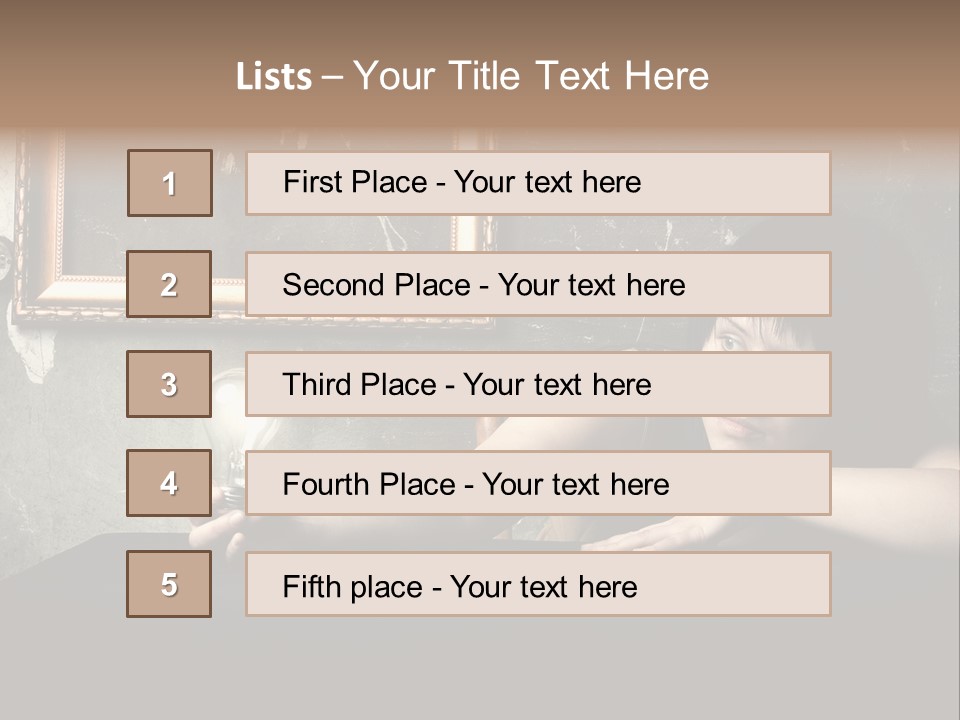Viewport: 960px width, 720px height.
Task: Click the First Place text bar
Action: point(538,183)
